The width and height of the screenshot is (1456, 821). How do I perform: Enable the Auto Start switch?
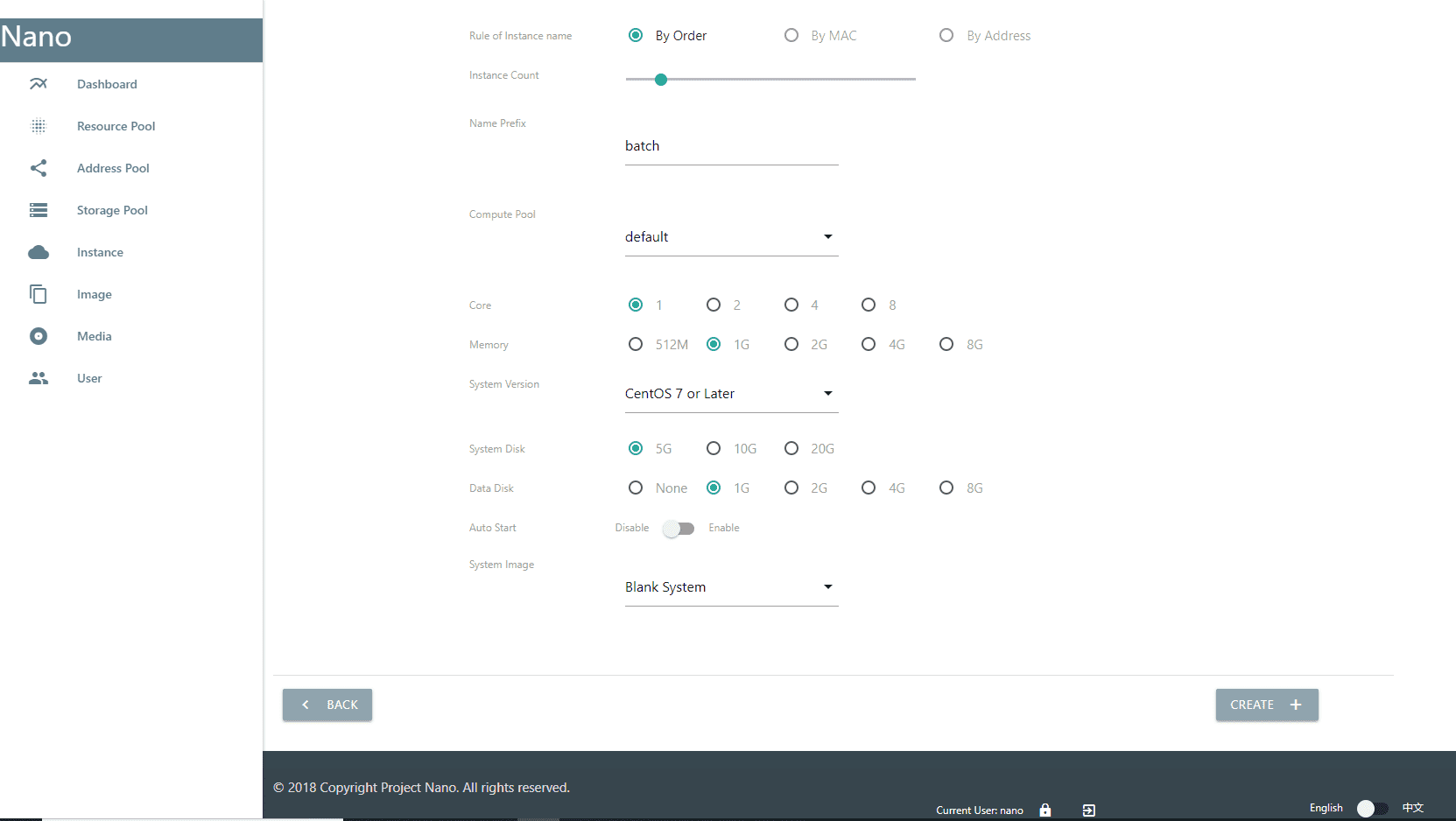[679, 529]
